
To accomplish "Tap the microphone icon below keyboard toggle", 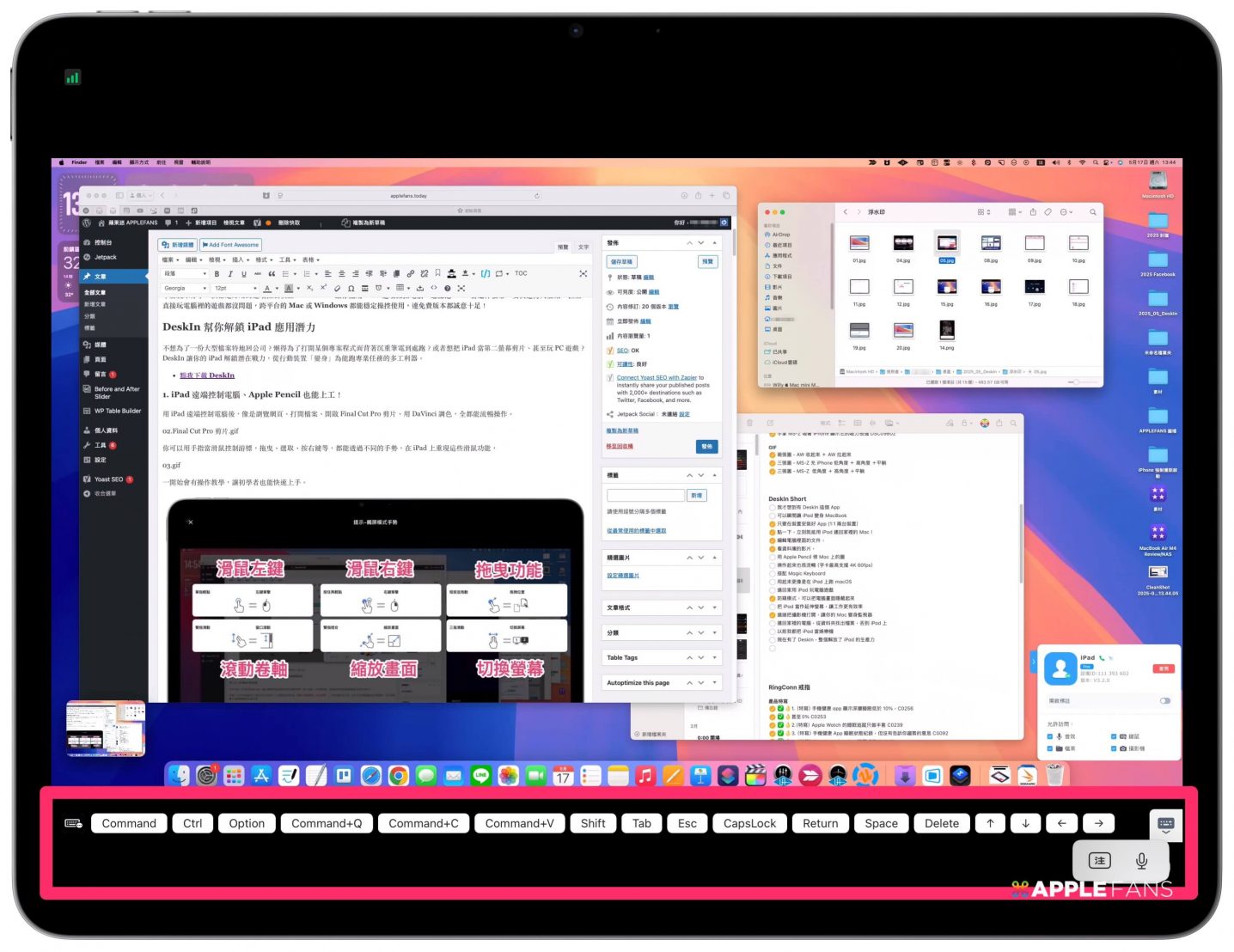I will 1141,860.
